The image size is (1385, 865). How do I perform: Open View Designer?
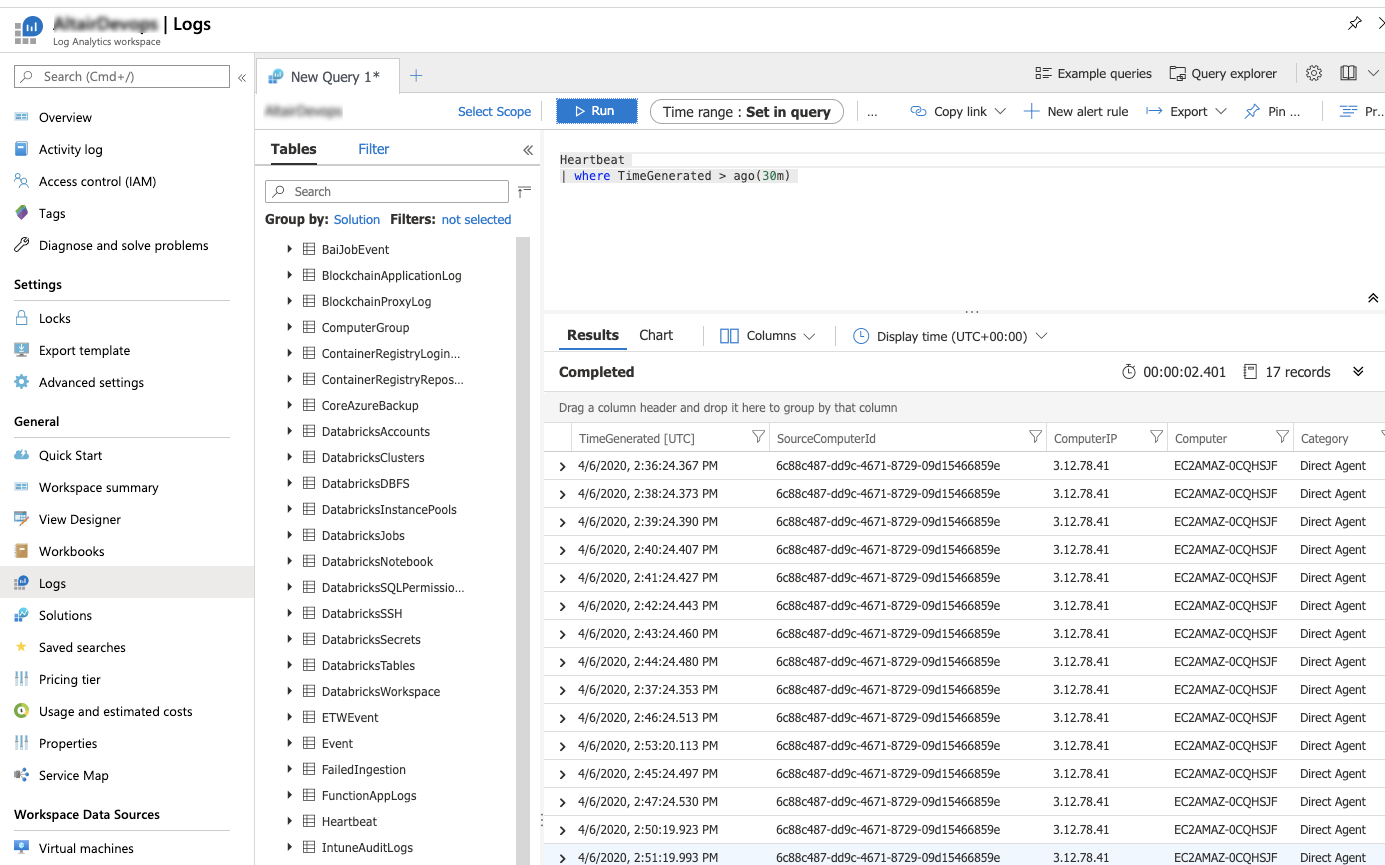(x=80, y=520)
